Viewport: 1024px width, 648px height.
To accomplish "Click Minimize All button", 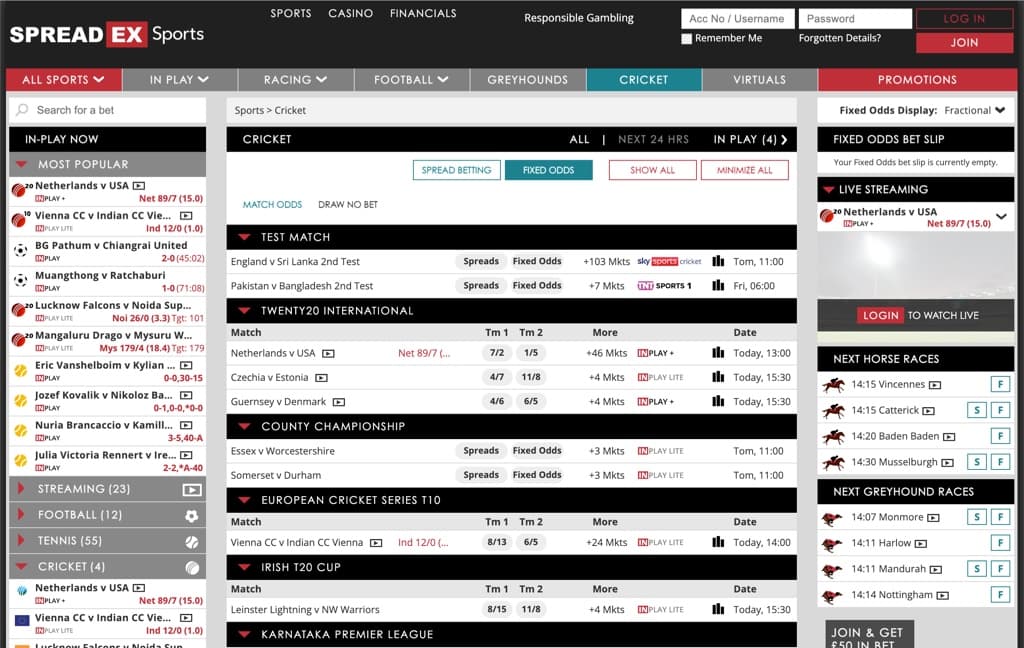I will (x=744, y=170).
